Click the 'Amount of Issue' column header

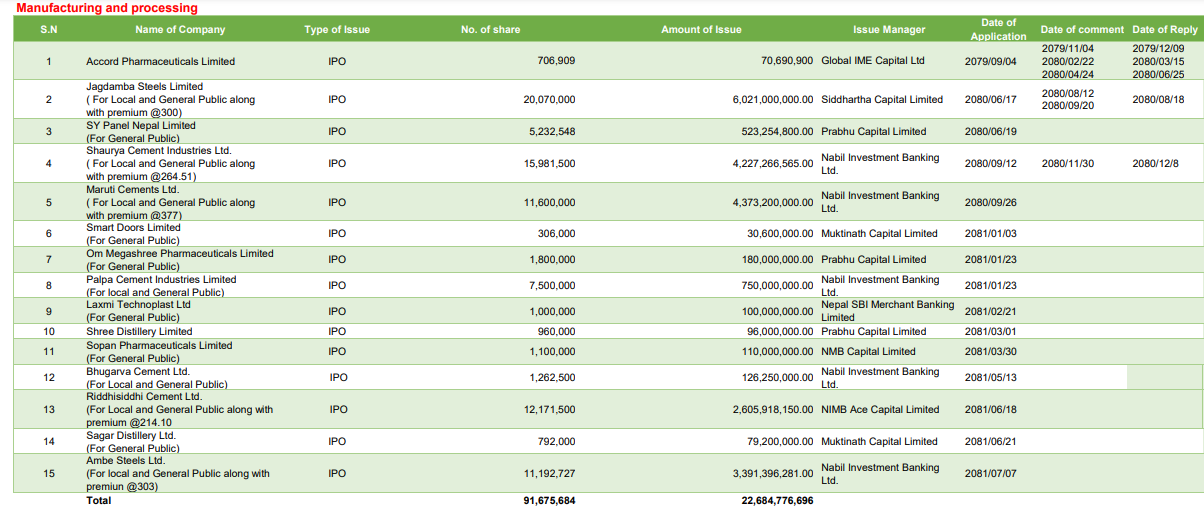701,29
